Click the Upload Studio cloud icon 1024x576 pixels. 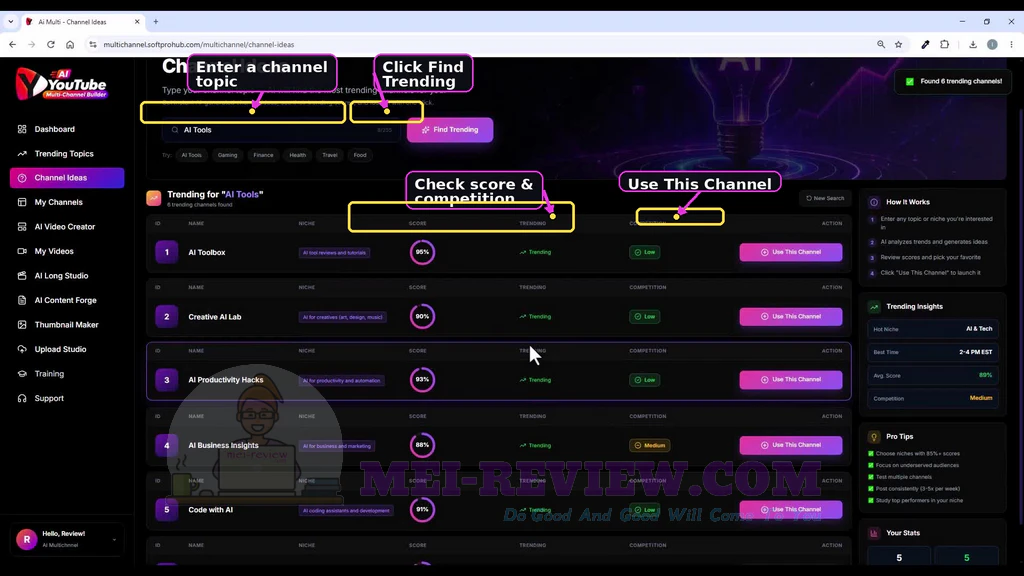coord(22,349)
